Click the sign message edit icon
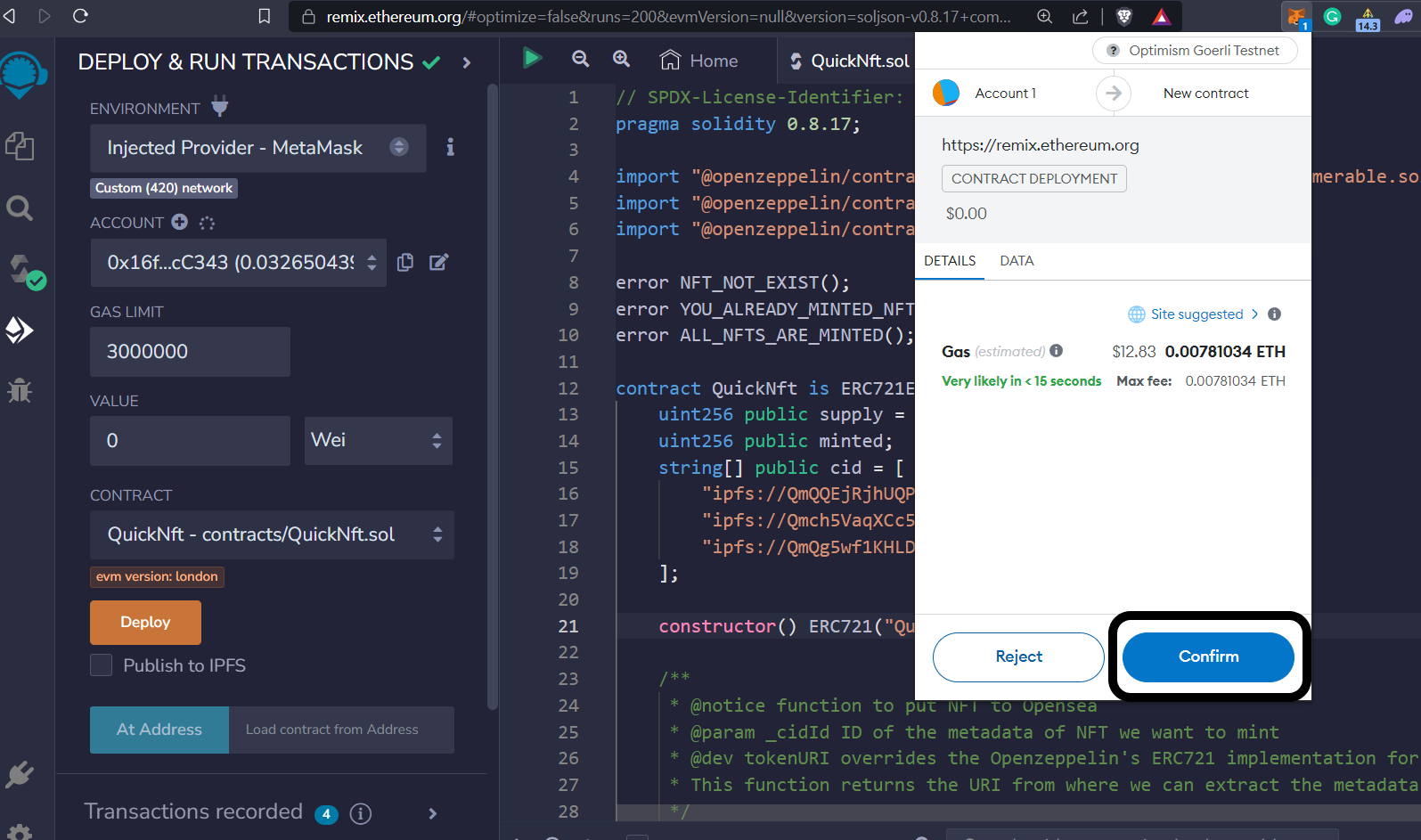This screenshot has width=1421, height=840. pos(438,262)
